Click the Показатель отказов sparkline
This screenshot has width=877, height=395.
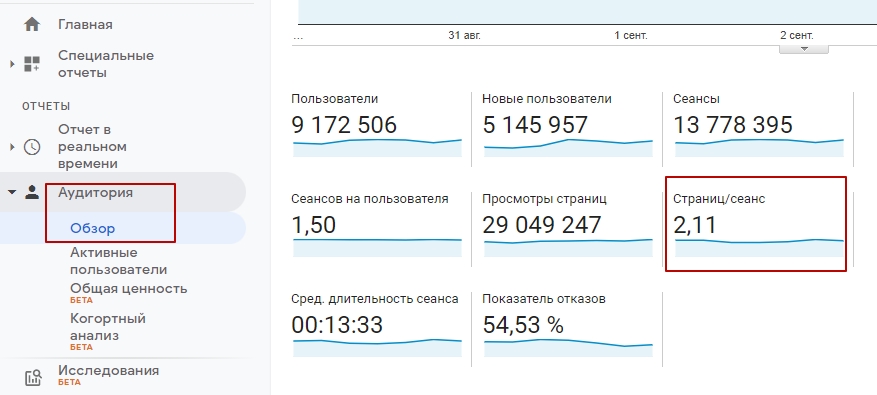click(568, 348)
